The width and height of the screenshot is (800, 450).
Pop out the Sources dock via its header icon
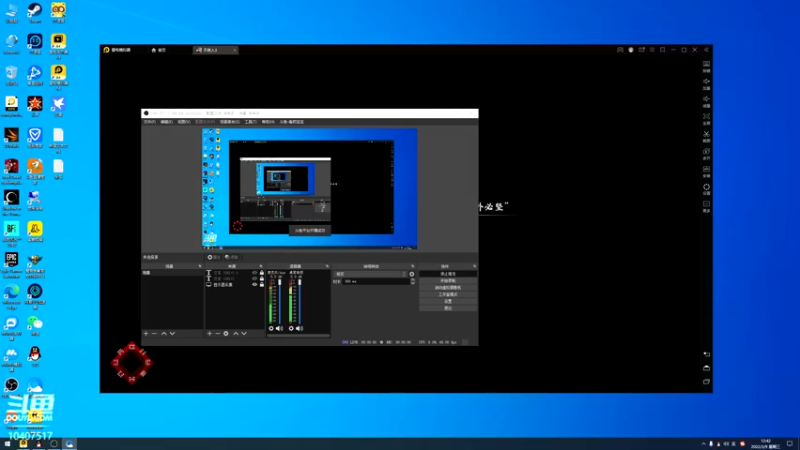261,266
